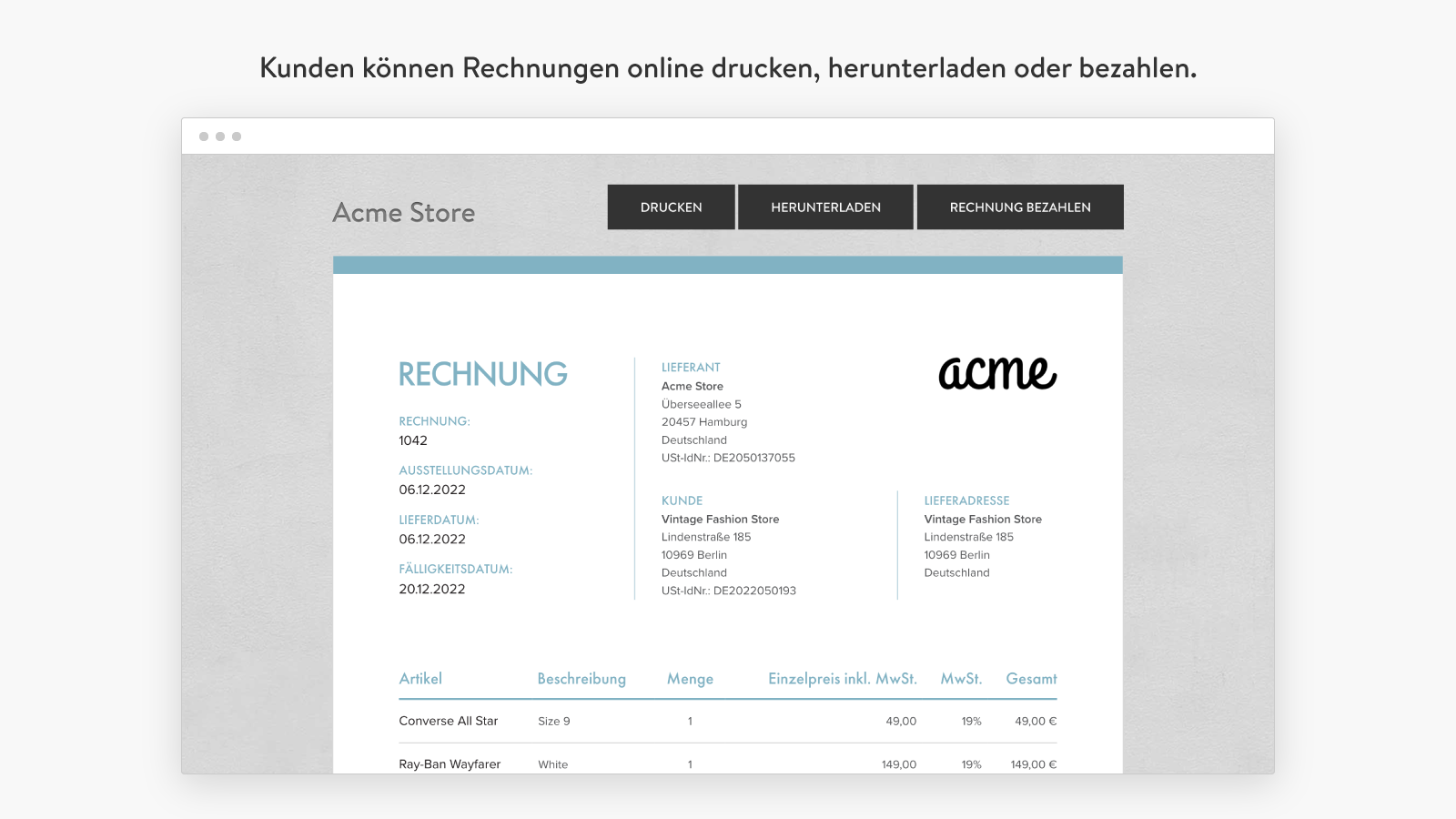Click the LIEFERANT section heading
The width and height of the screenshot is (1456, 819).
coord(691,368)
